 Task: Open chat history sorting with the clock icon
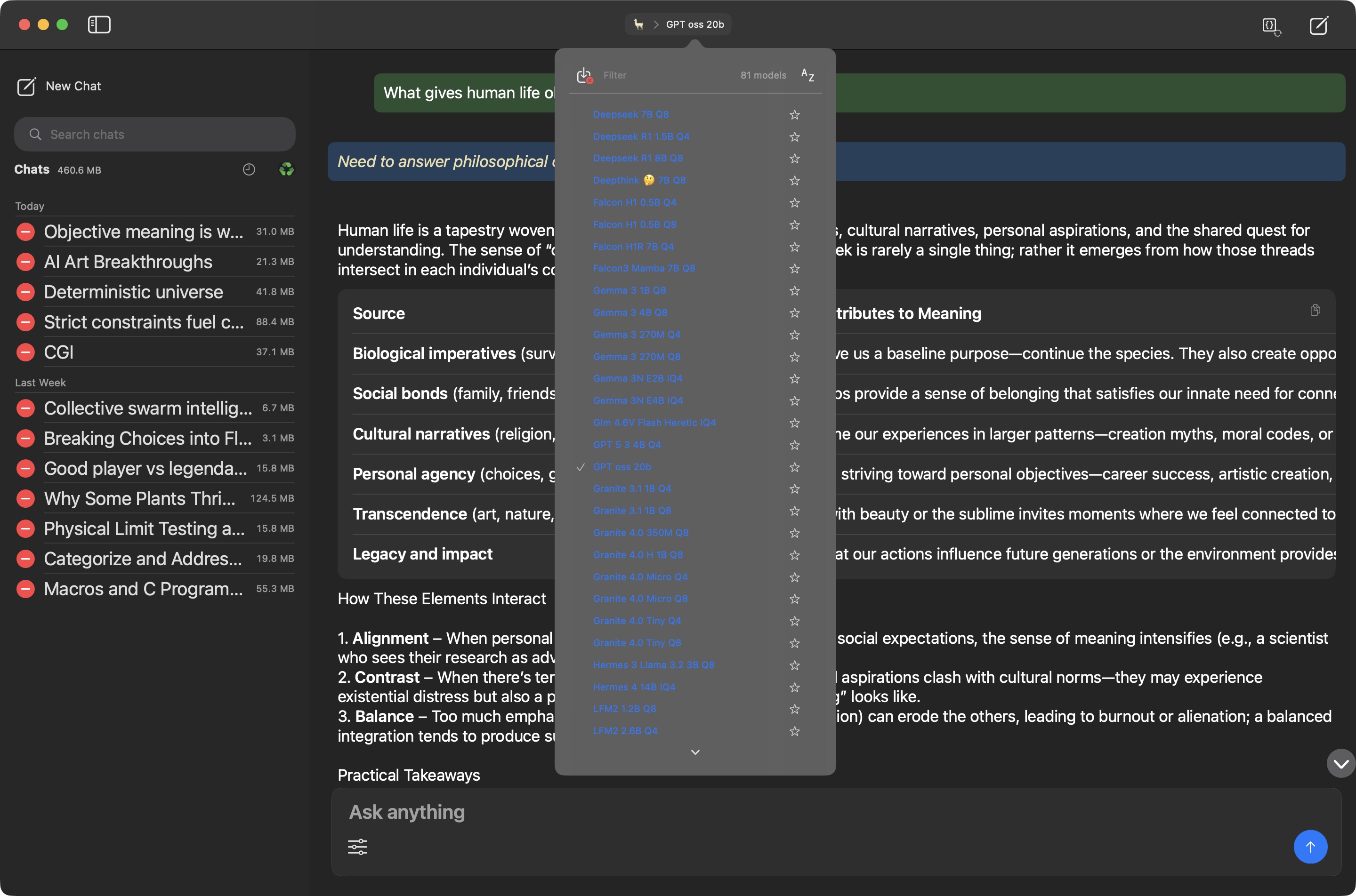coord(248,169)
